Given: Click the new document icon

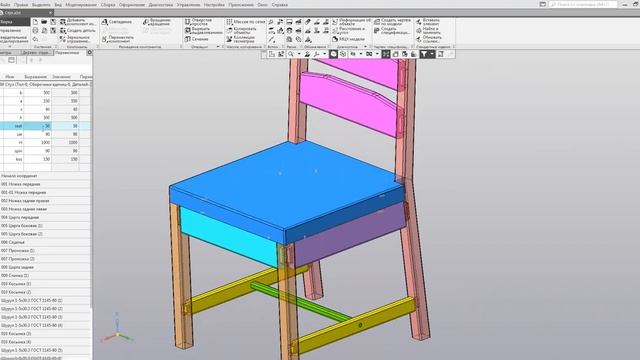Looking at the screenshot, I should tap(35, 22).
